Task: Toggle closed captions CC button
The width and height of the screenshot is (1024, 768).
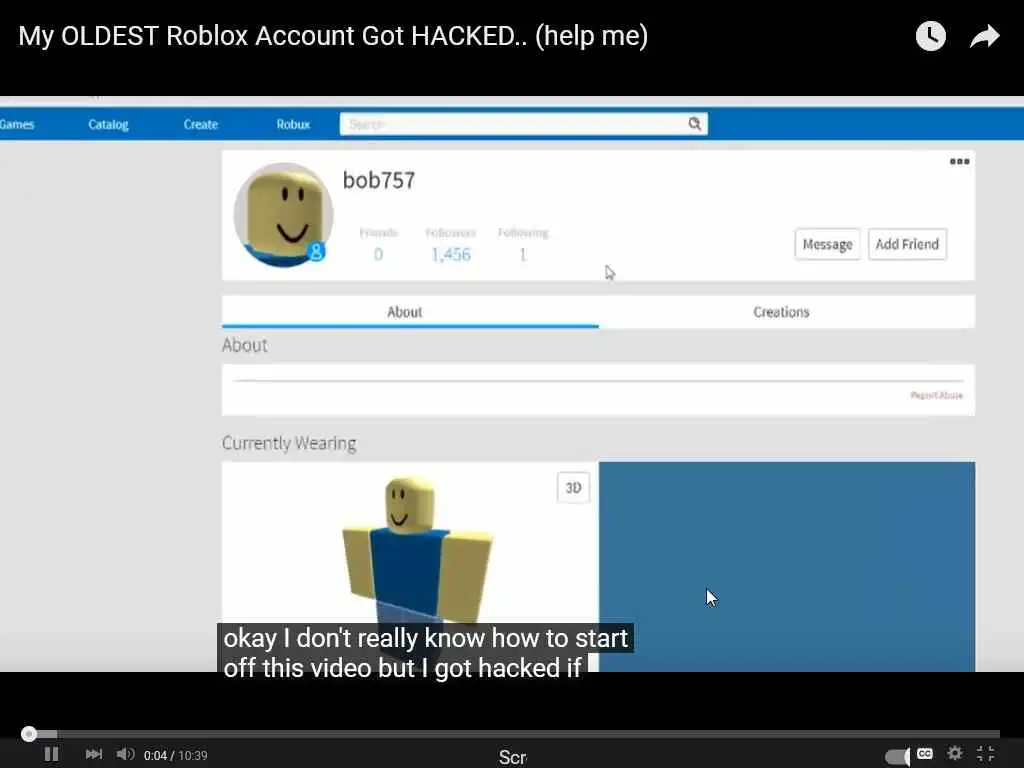Action: click(925, 754)
